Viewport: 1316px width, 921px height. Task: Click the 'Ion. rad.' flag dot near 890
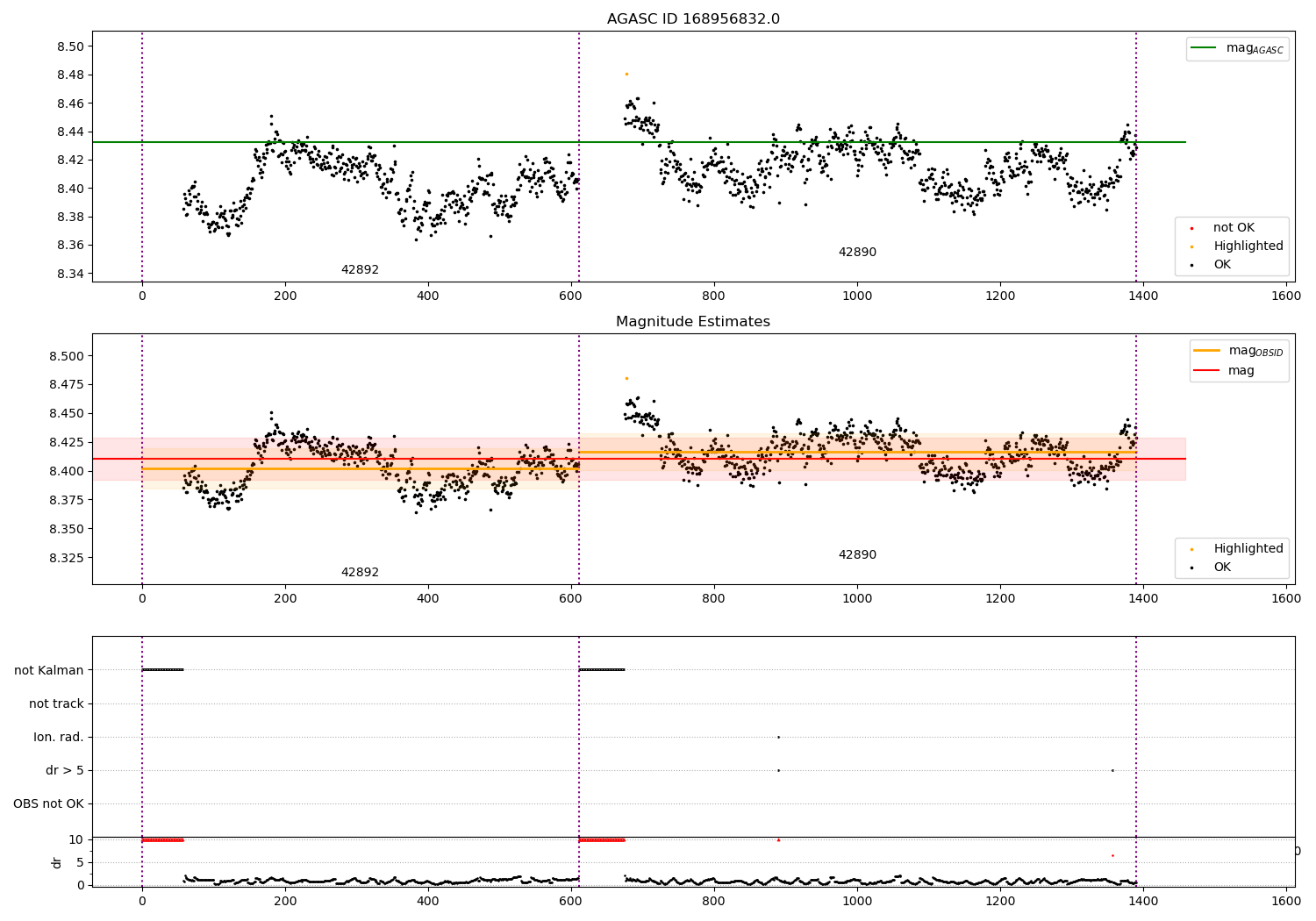(x=778, y=737)
